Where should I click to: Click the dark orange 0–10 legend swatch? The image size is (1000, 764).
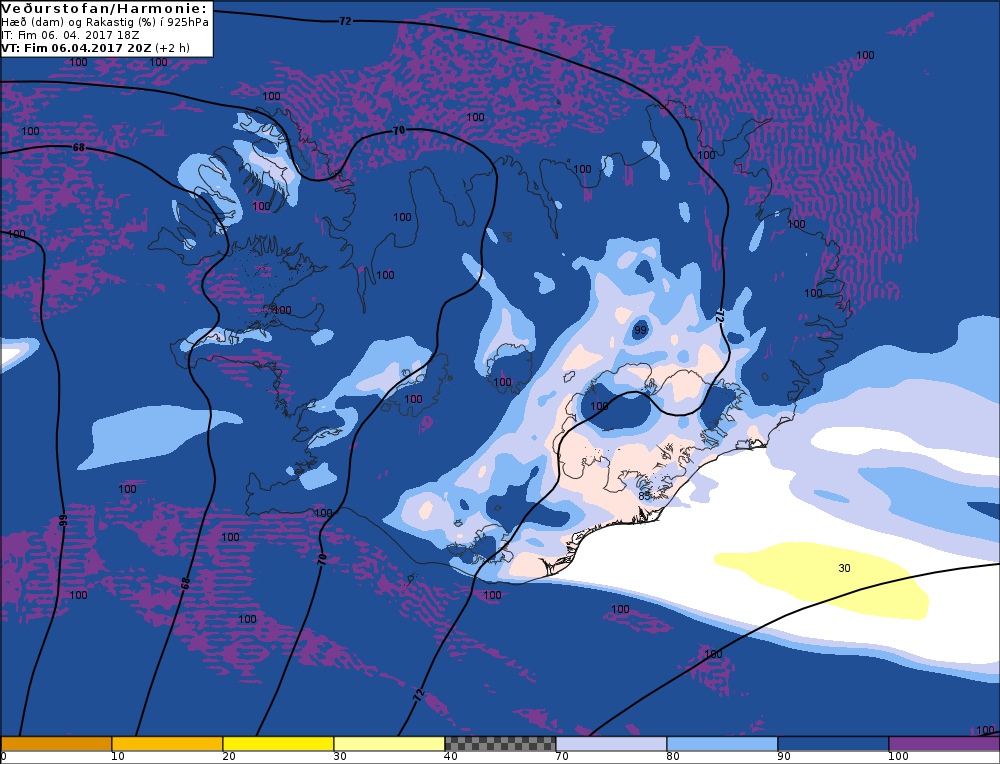coord(56,744)
